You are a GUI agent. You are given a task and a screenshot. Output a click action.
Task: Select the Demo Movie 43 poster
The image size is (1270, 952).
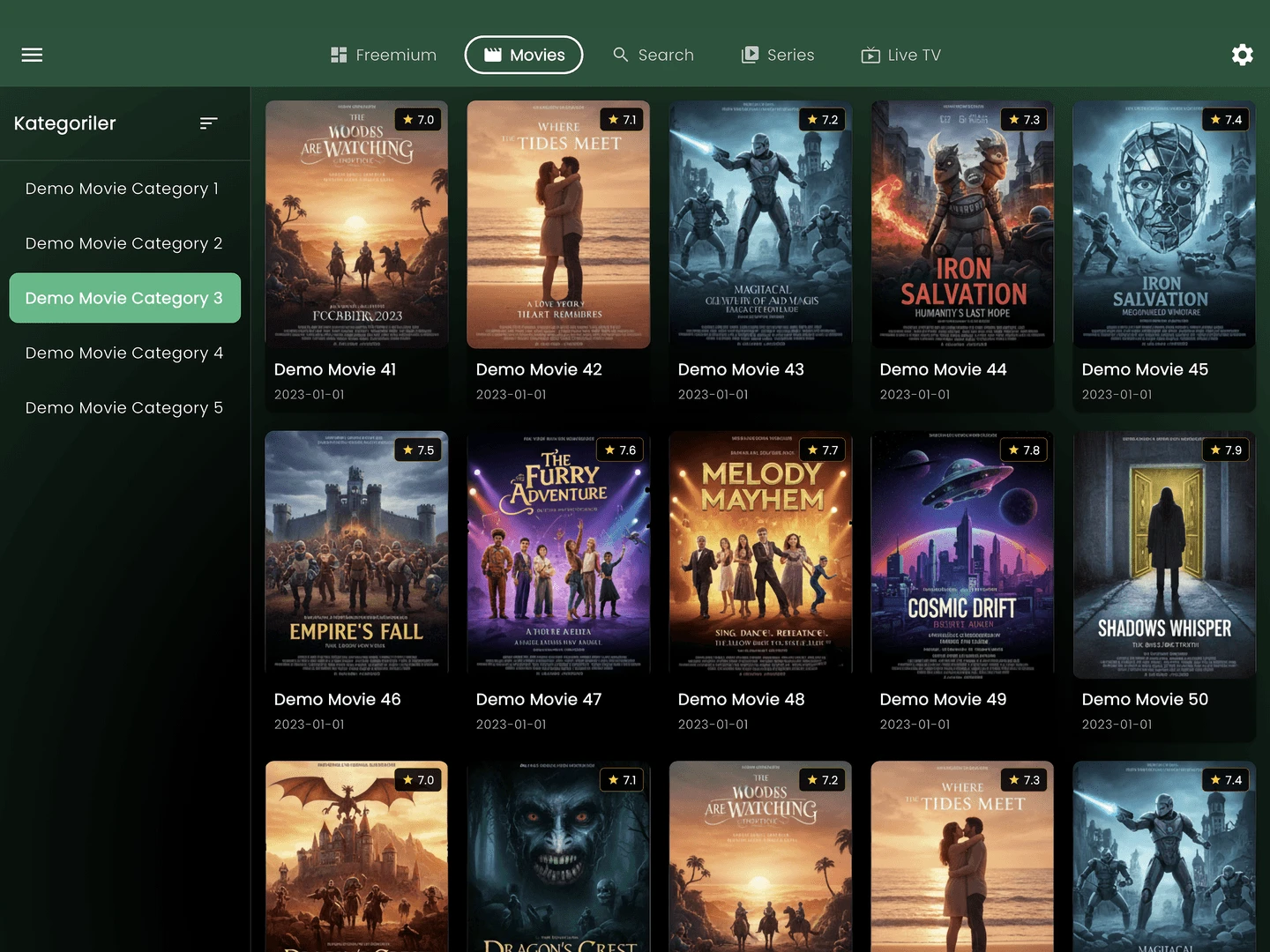tap(760, 225)
